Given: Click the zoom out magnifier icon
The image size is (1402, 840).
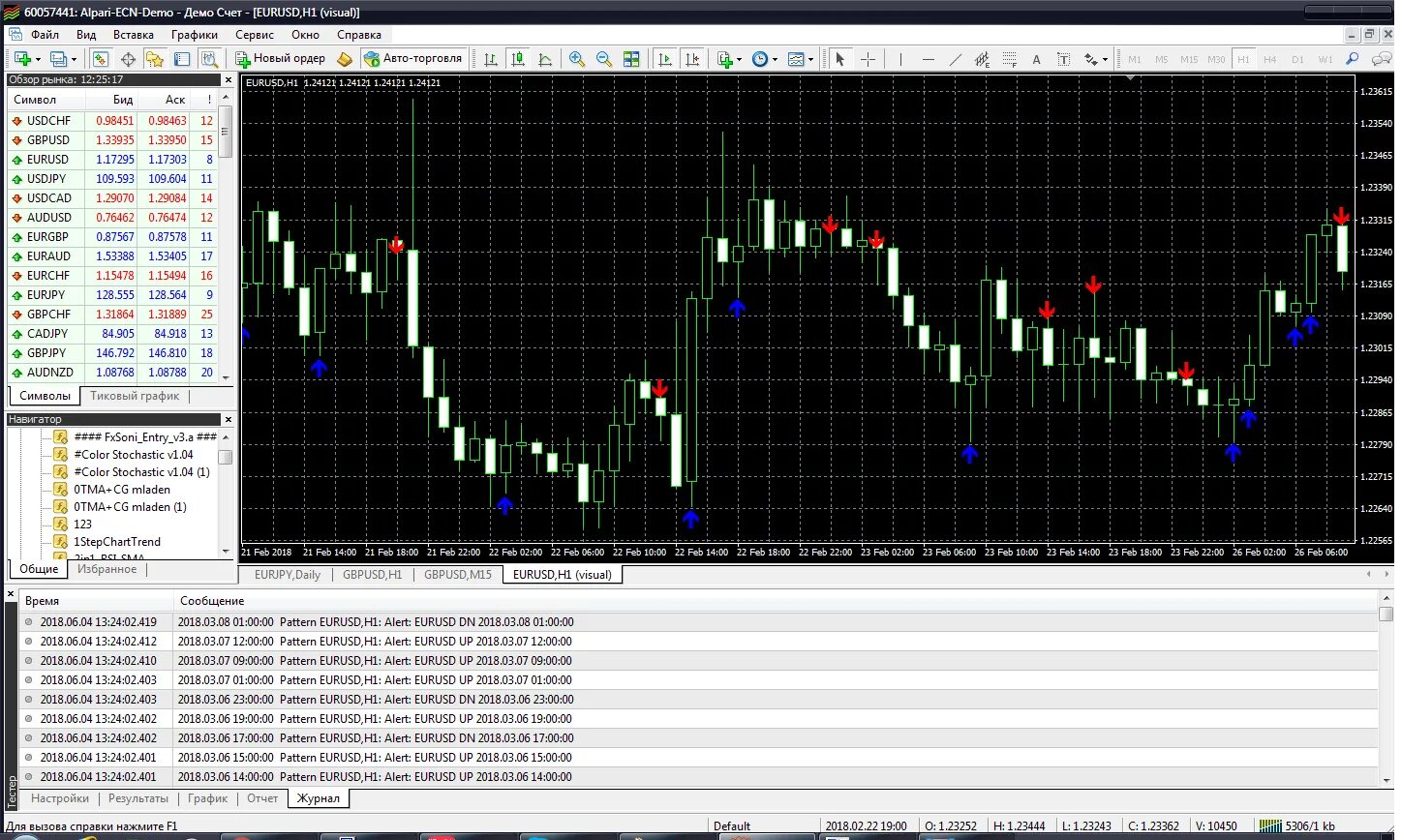Looking at the screenshot, I should click(604, 59).
